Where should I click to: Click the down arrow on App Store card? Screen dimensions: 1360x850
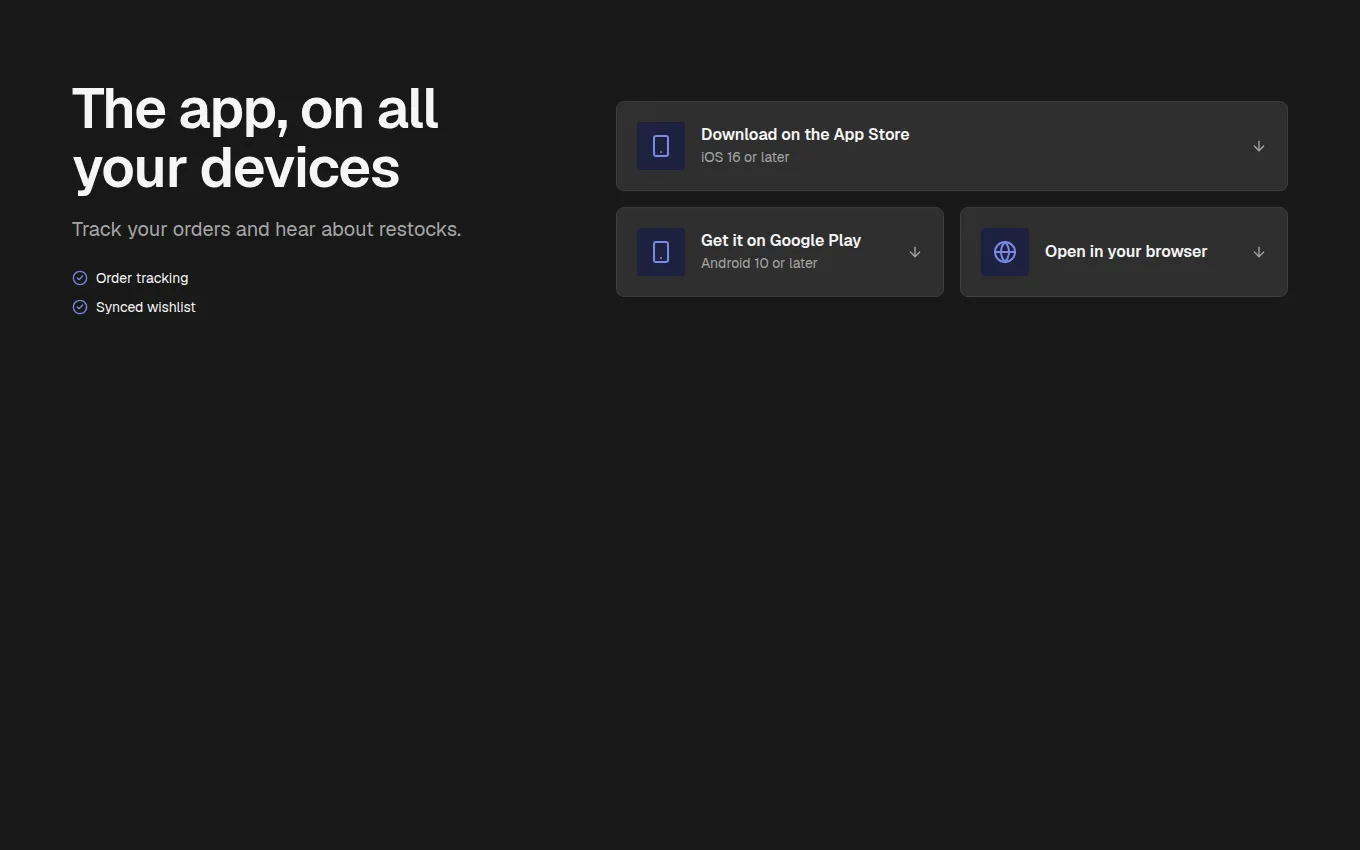1259,146
